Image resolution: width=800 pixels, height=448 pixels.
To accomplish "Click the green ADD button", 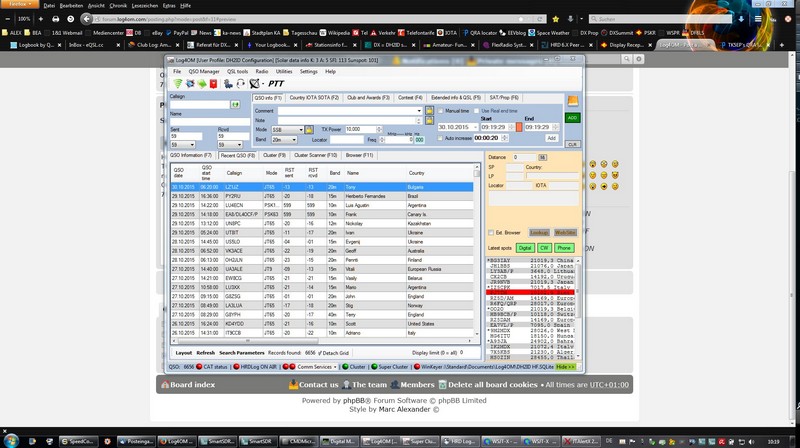I will click(572, 118).
